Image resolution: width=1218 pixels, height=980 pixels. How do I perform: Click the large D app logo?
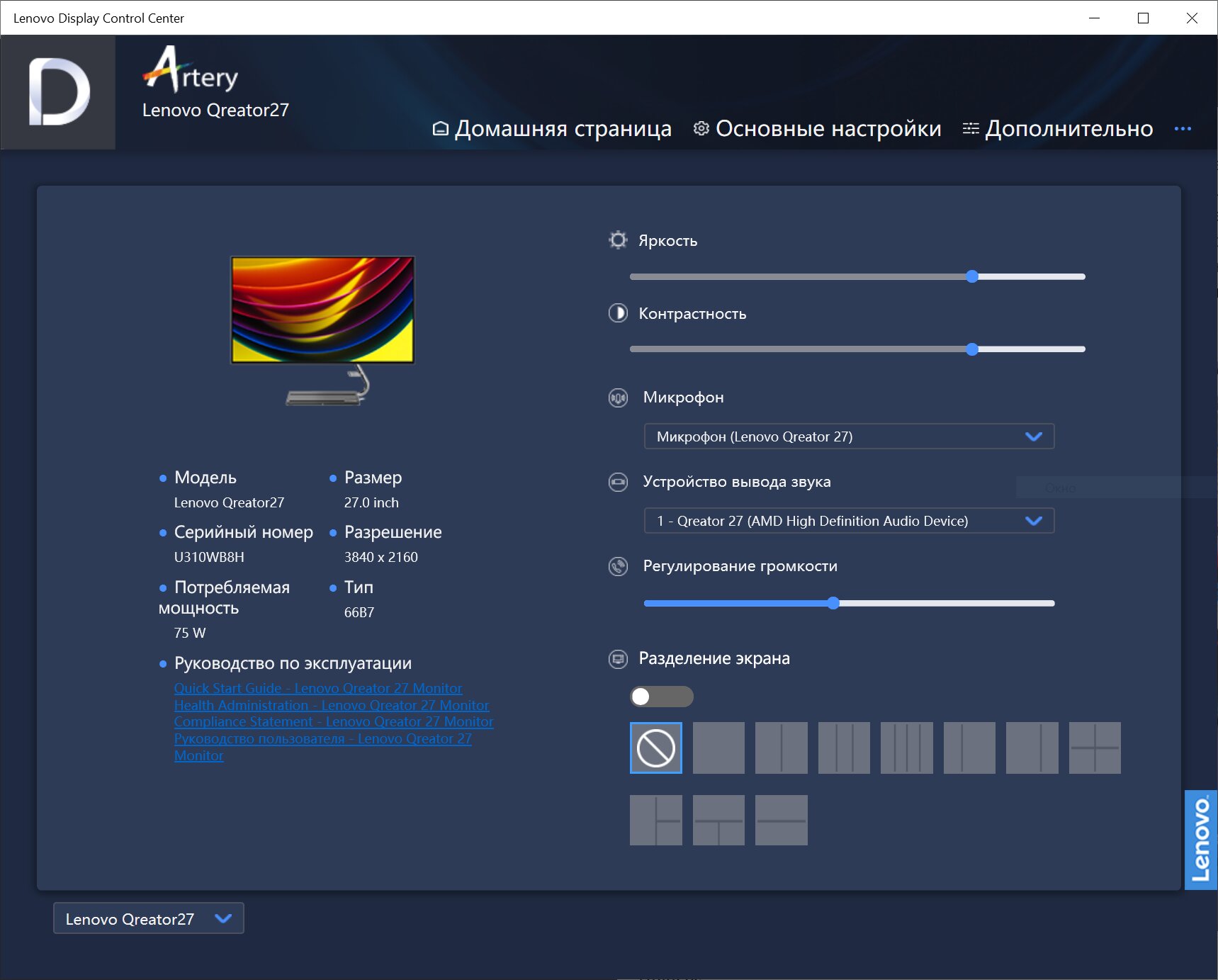pyautogui.click(x=59, y=92)
